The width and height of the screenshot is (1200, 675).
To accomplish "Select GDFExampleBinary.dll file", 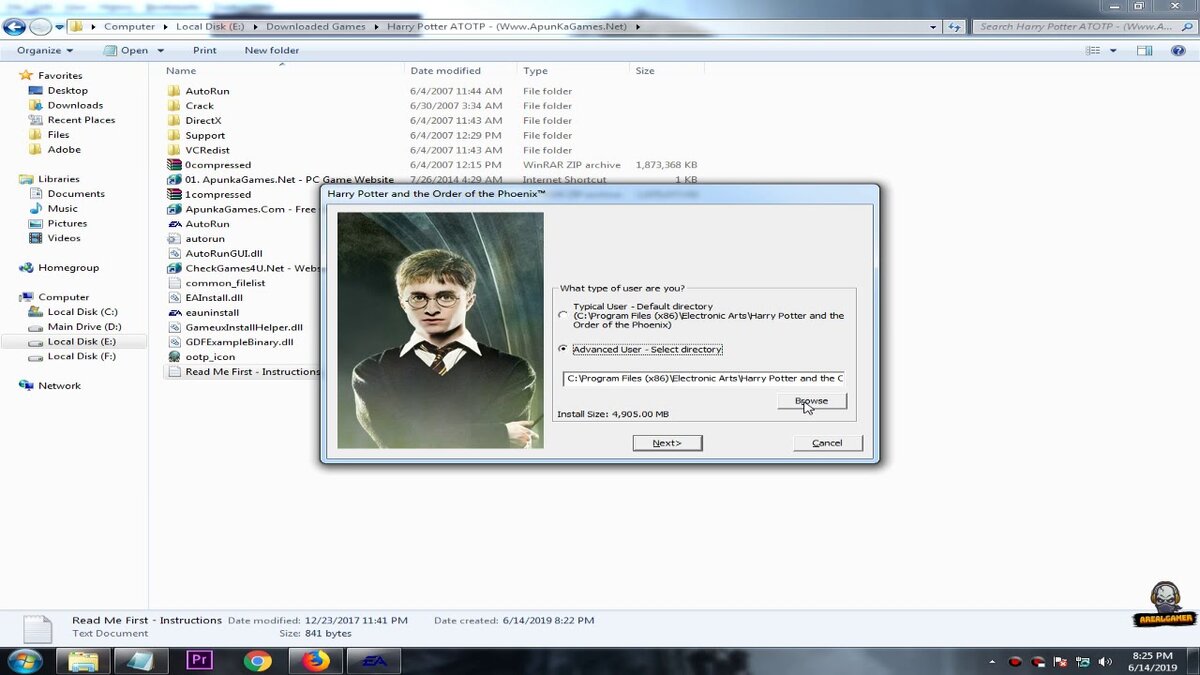I will click(239, 342).
